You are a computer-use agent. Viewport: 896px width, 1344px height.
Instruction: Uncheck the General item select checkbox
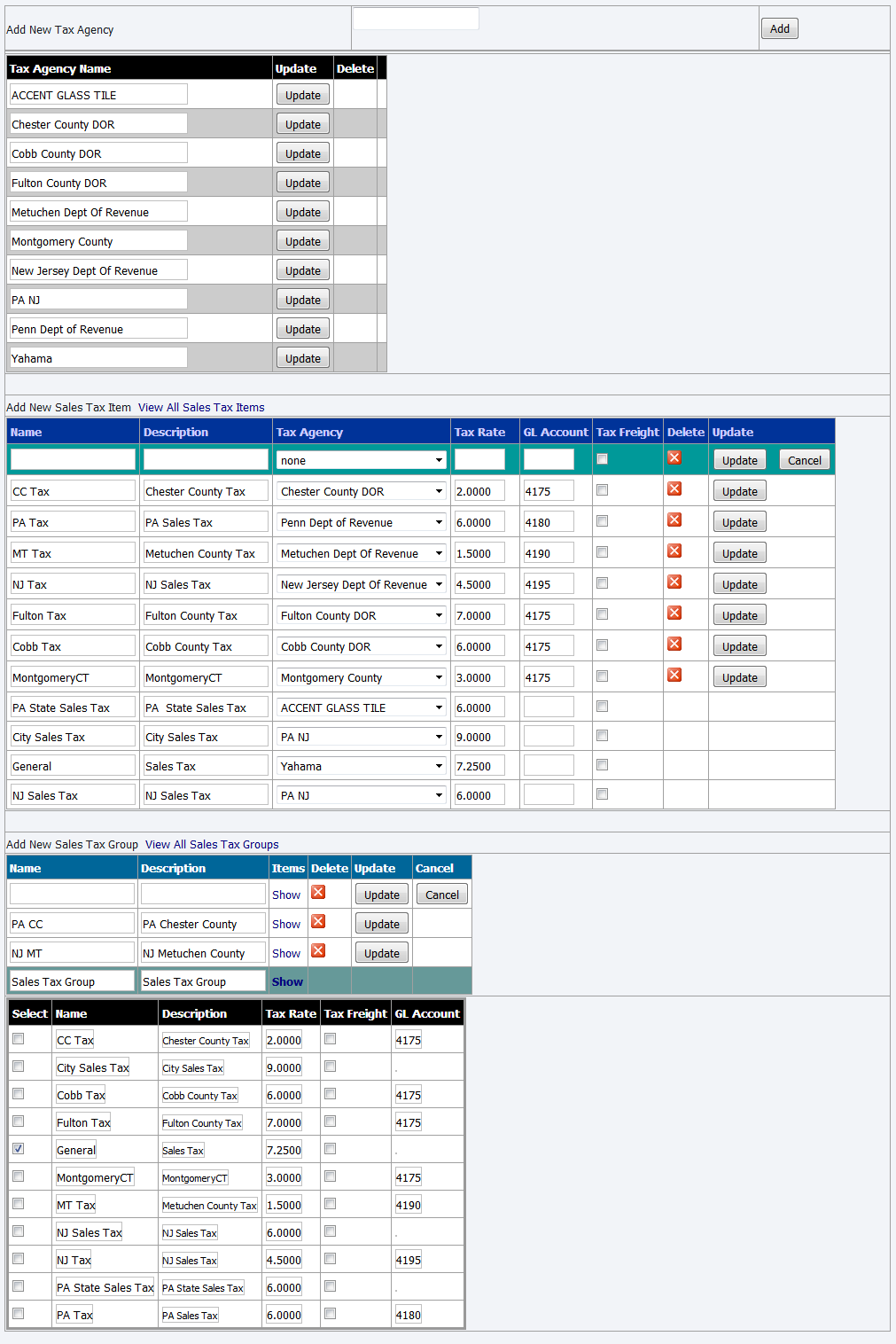(x=19, y=1149)
